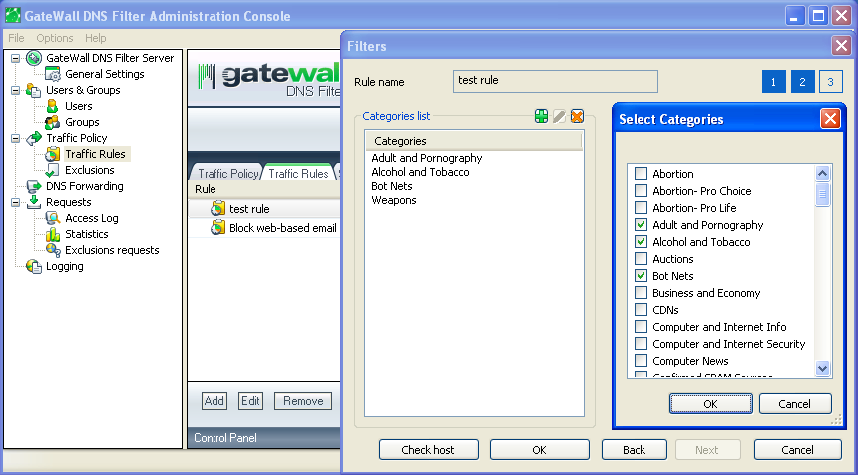The height and width of the screenshot is (475, 858).
Task: Check the Auctions checkbox
Action: tap(641, 258)
